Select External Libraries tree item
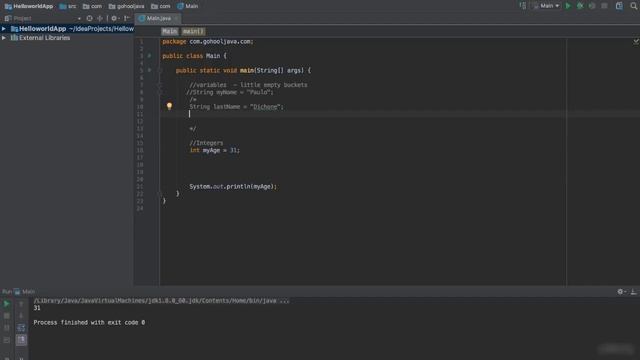 click(x=44, y=38)
